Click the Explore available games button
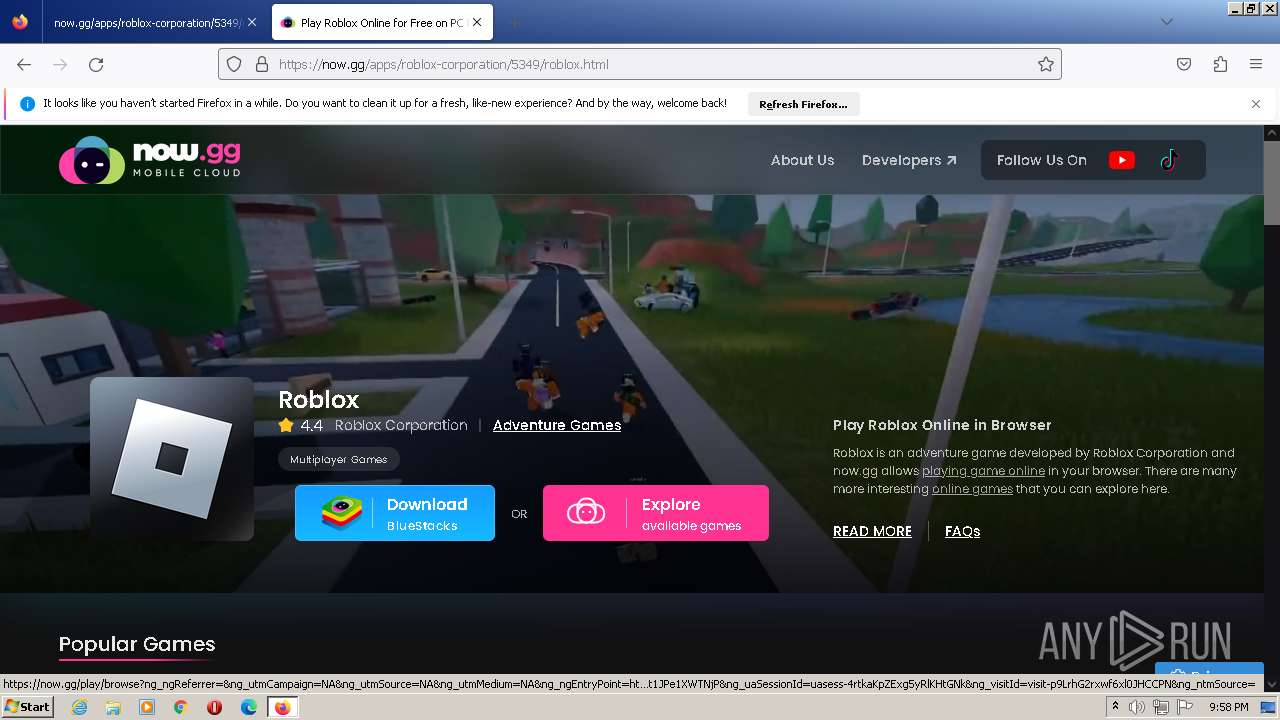This screenshot has width=1280, height=720. pos(656,513)
